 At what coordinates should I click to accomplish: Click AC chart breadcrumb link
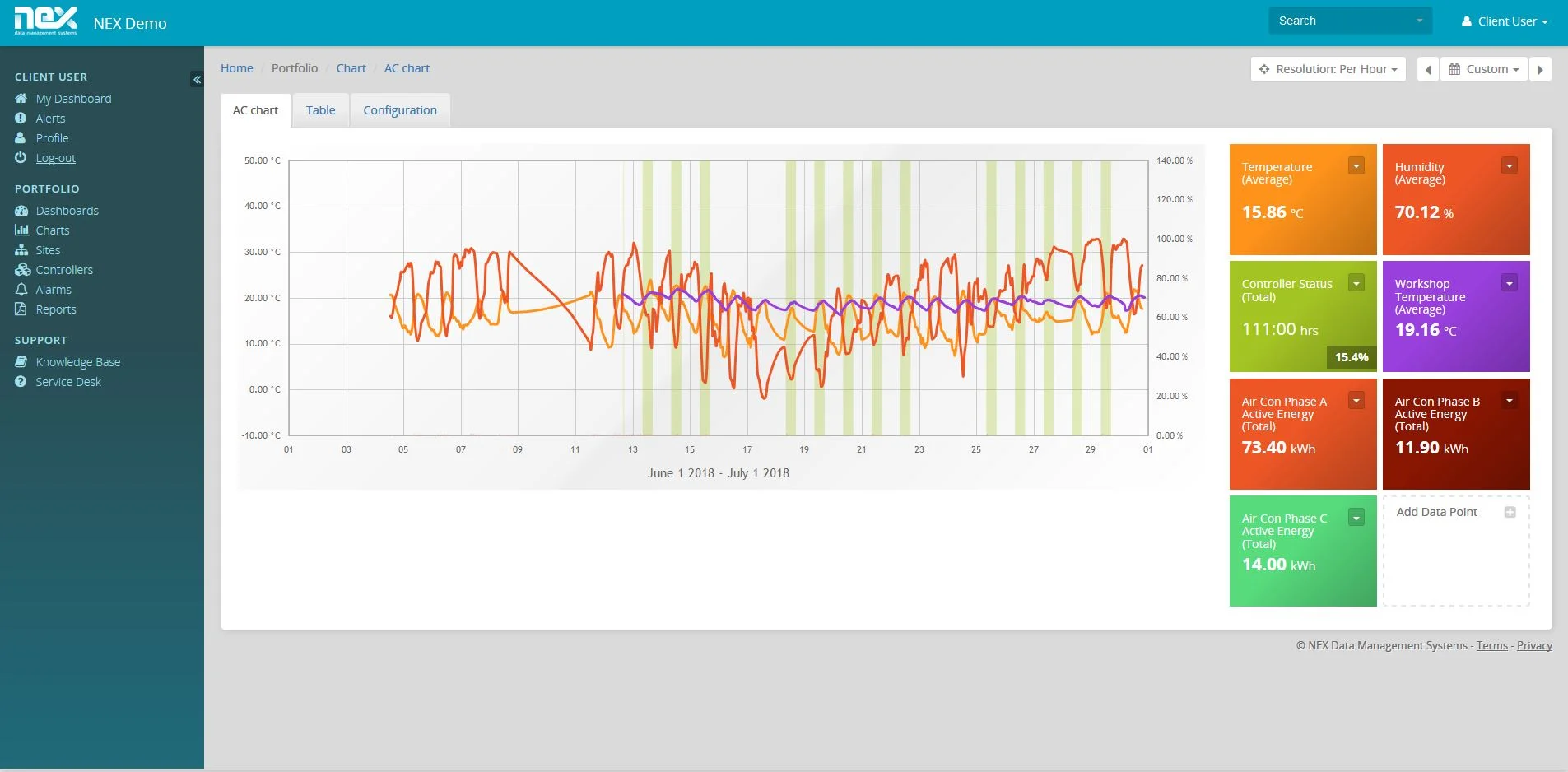click(407, 68)
